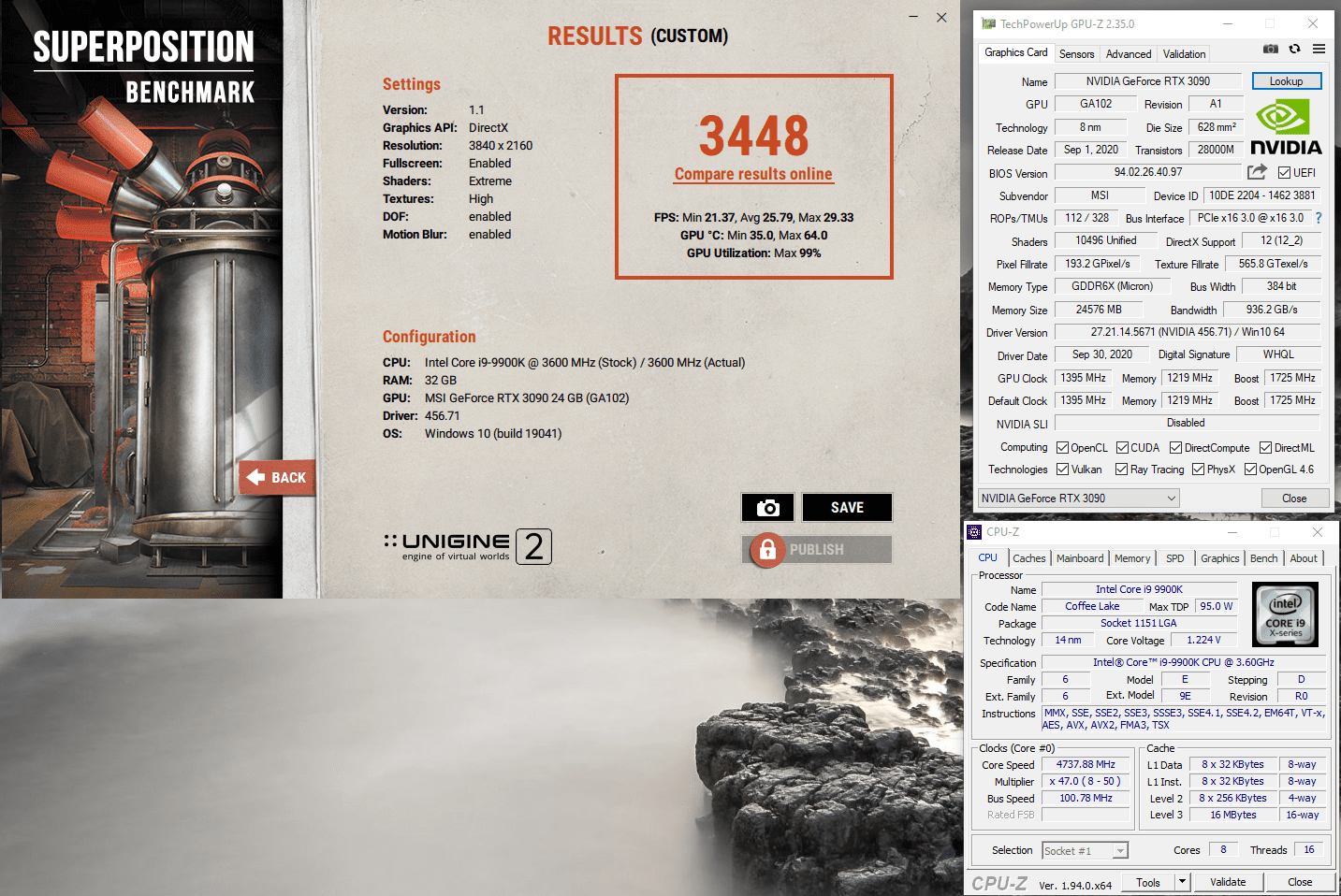Click the Memory Size 24576 MB field
The width and height of the screenshot is (1341, 896).
click(1099, 310)
